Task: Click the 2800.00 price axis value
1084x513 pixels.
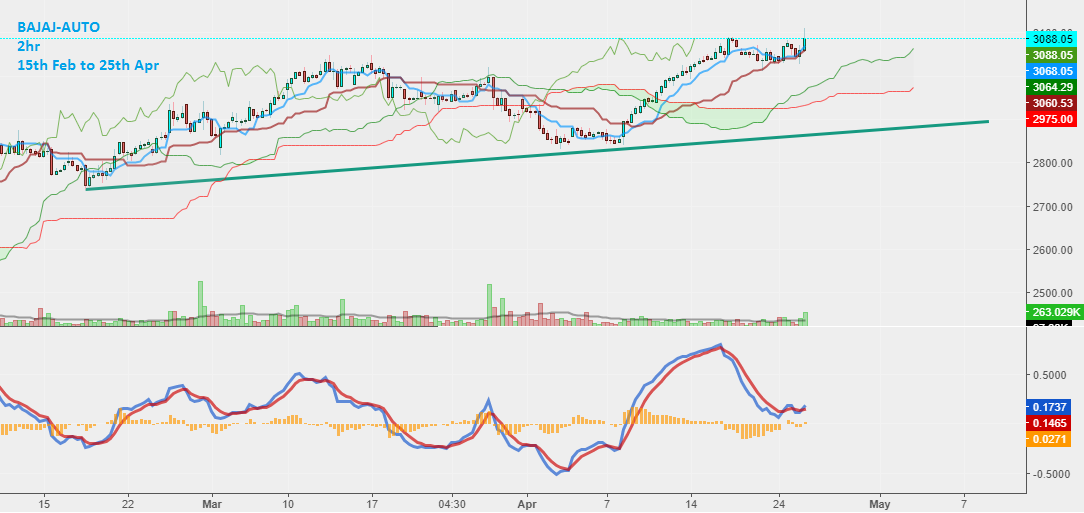Action: [x=1053, y=164]
